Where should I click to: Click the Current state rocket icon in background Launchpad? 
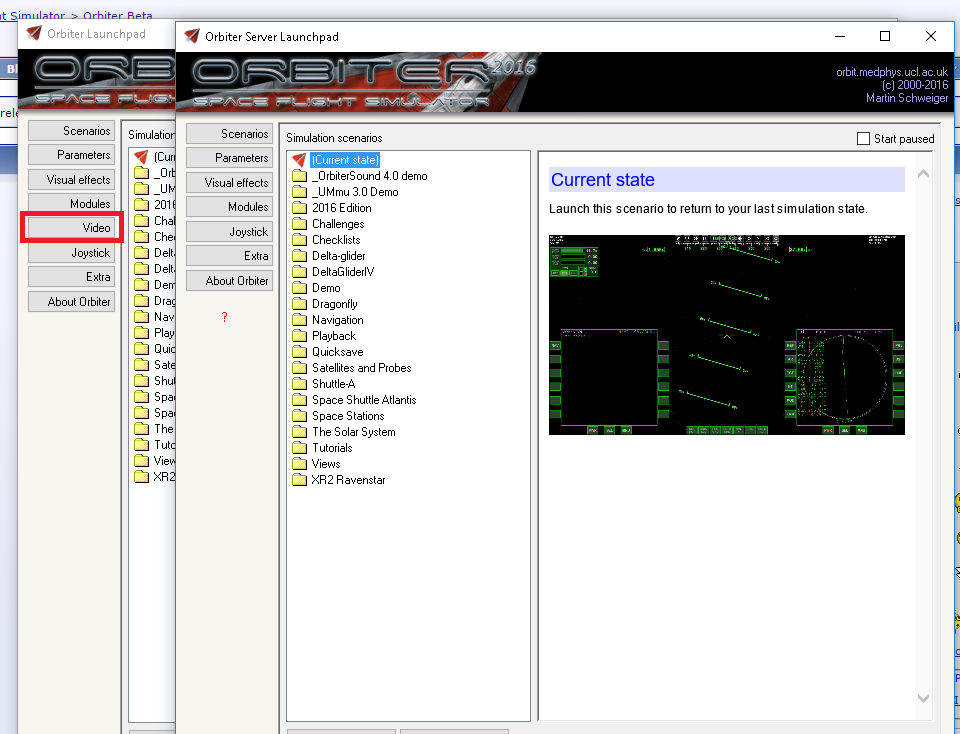(141, 157)
